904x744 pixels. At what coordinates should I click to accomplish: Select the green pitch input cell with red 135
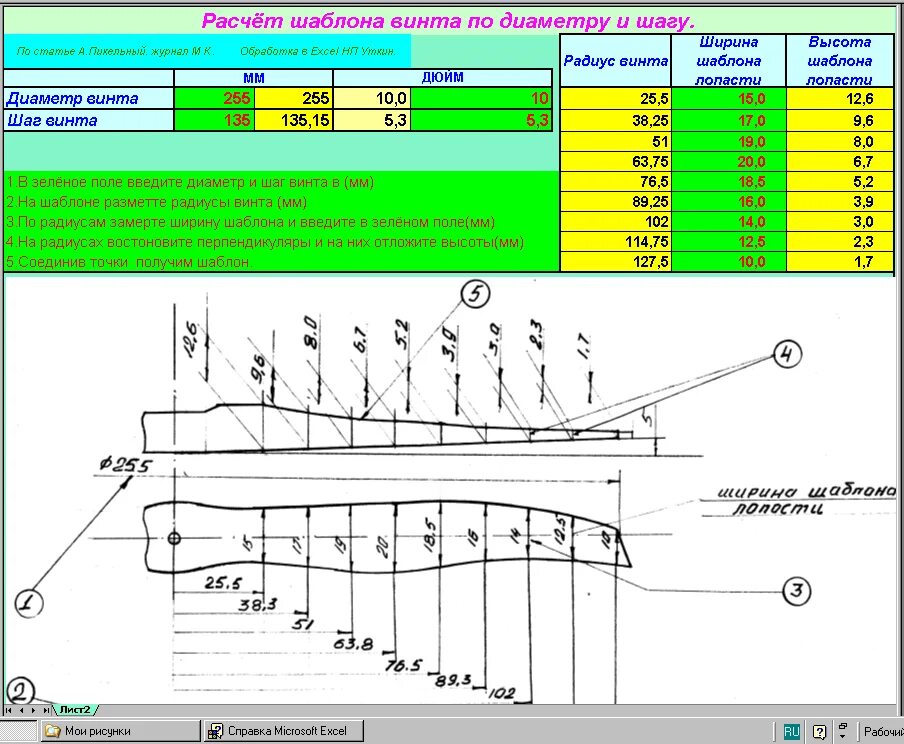(x=214, y=120)
